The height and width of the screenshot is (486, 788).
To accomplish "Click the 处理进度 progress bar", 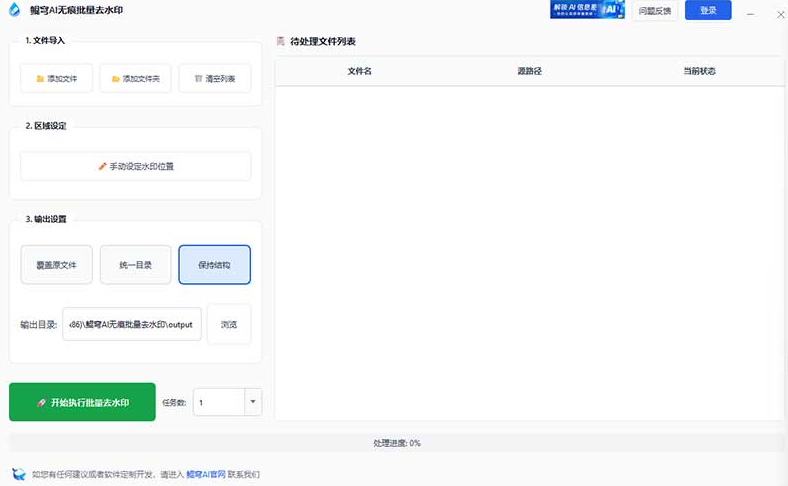I will (x=397, y=443).
